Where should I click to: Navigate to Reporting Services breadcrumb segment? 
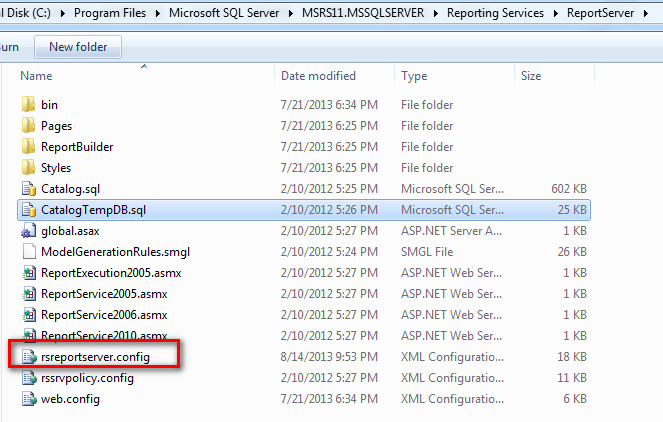click(x=495, y=13)
